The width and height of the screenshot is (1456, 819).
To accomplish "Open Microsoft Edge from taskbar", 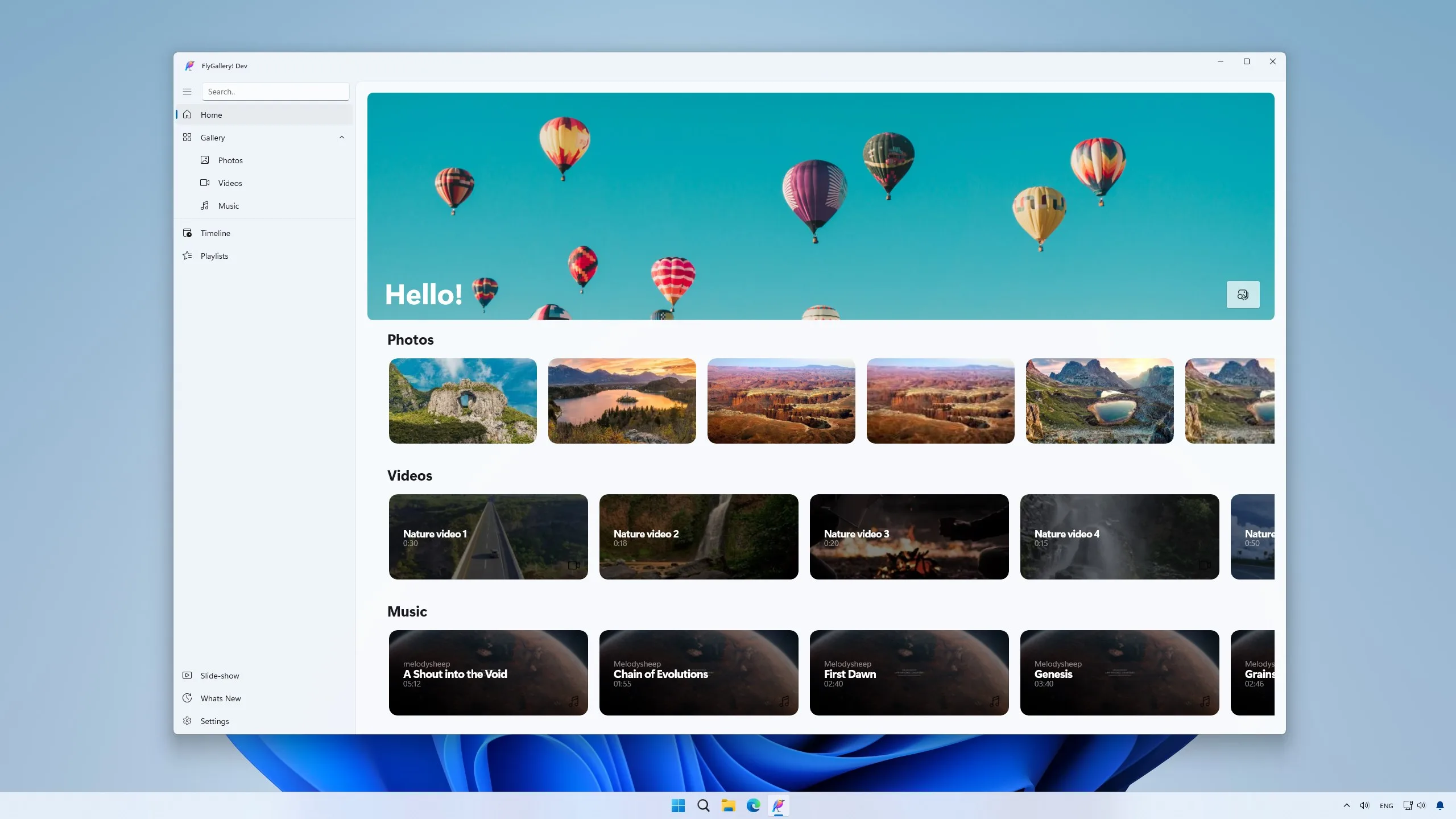I will click(x=753, y=805).
